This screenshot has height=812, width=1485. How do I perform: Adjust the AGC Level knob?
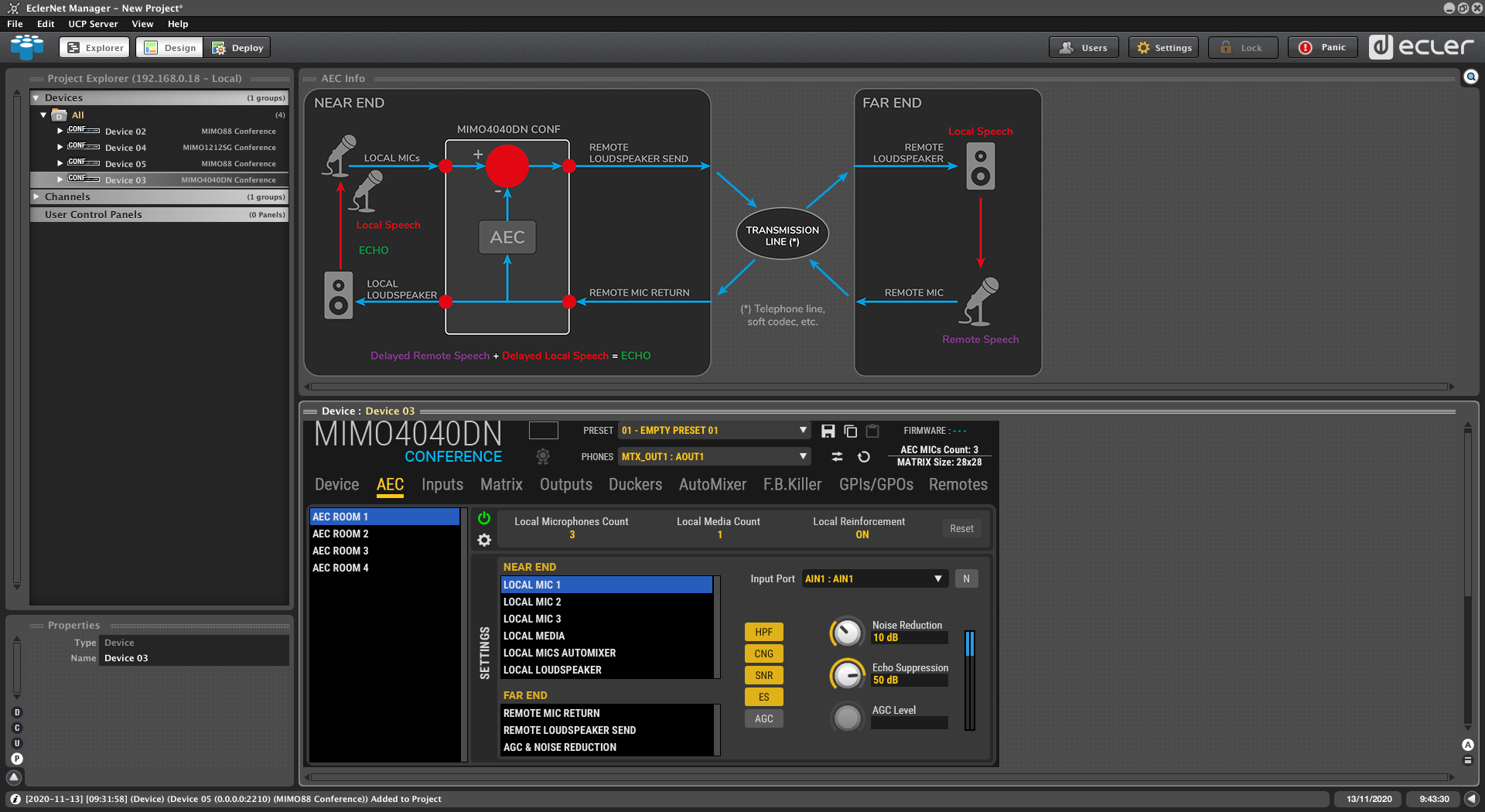(x=847, y=718)
